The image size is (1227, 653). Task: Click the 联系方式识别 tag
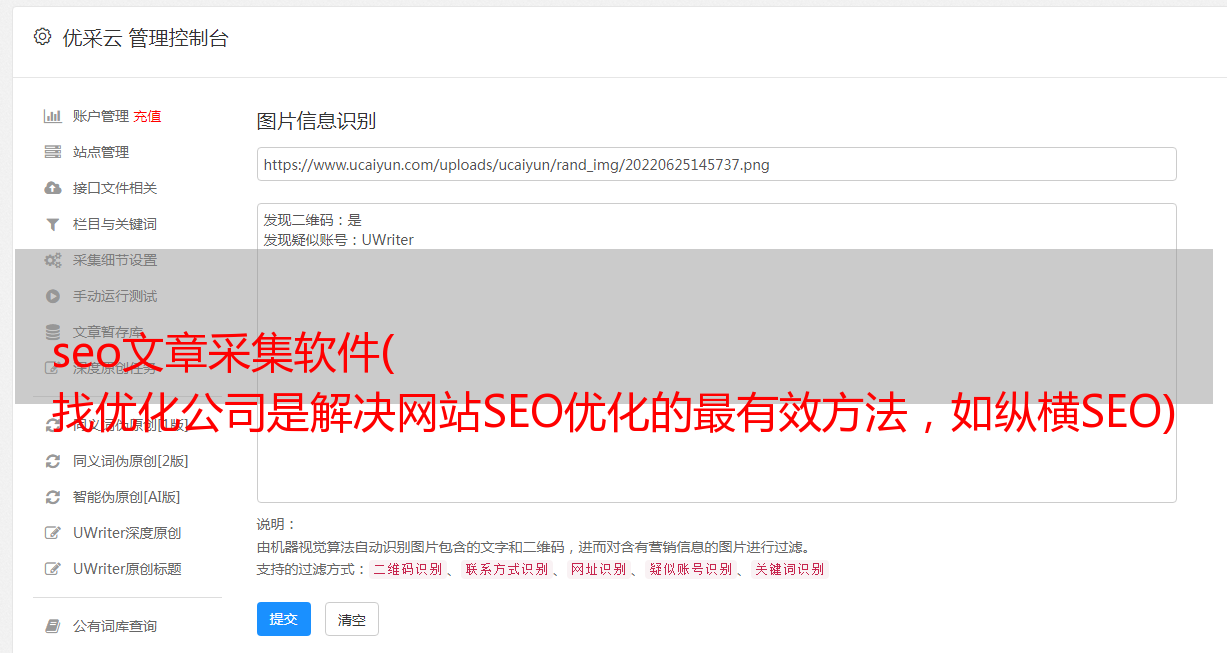(506, 569)
